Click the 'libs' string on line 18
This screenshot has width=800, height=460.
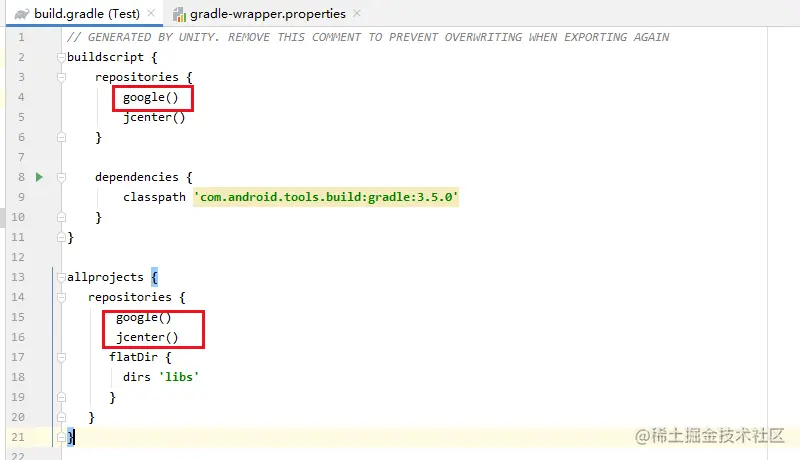(179, 377)
